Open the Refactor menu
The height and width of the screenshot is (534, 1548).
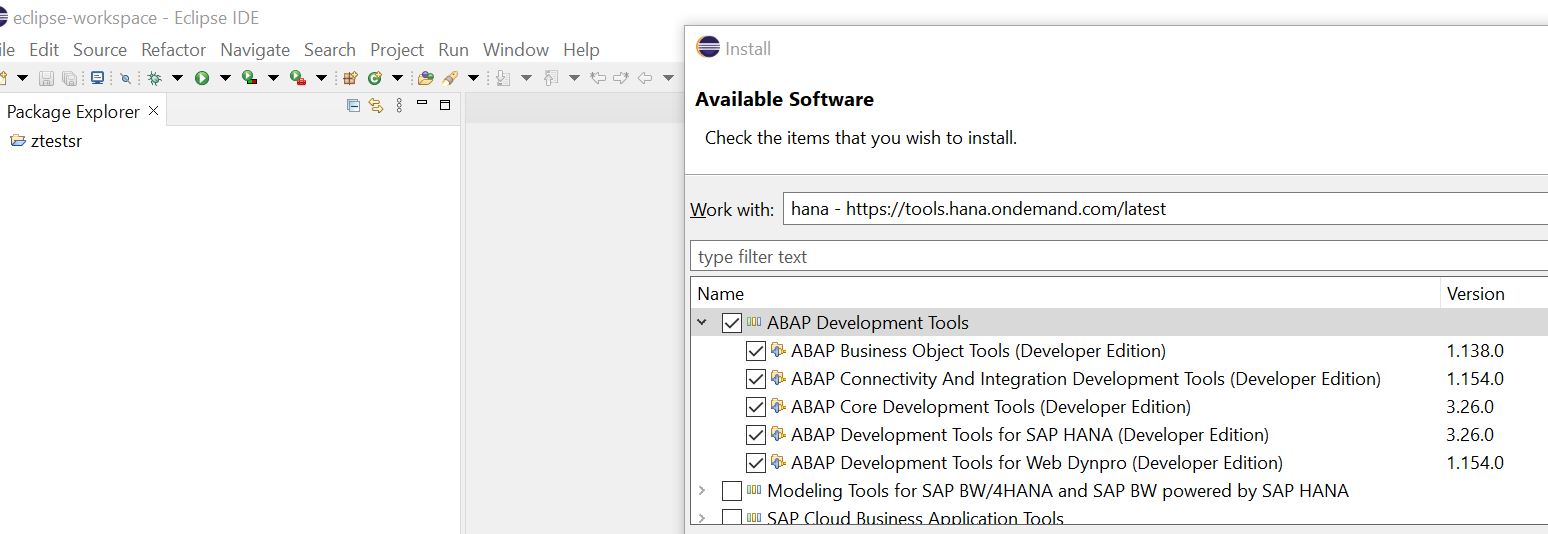click(x=174, y=49)
